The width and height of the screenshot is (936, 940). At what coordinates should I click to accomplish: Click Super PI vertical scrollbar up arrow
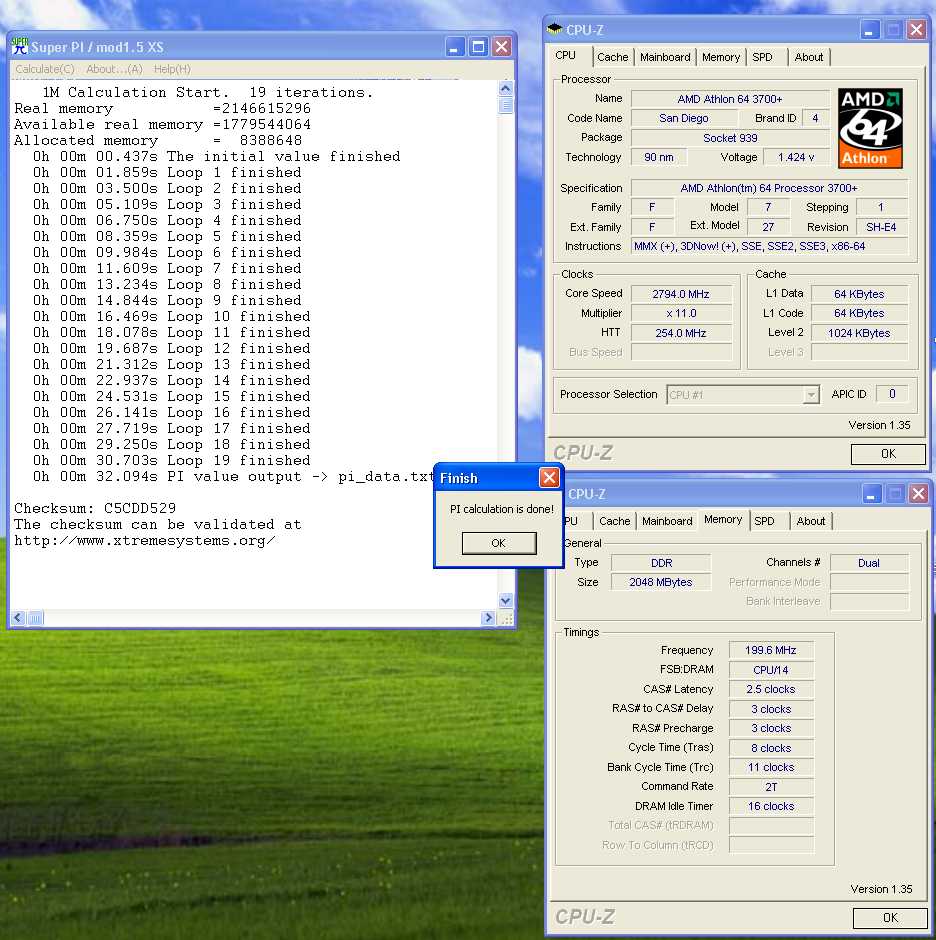[505, 89]
